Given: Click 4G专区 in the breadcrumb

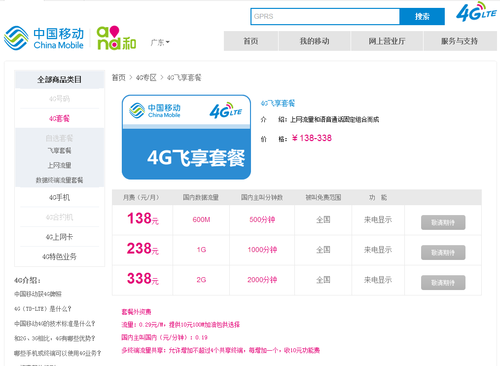Looking at the screenshot, I should click(x=146, y=78).
